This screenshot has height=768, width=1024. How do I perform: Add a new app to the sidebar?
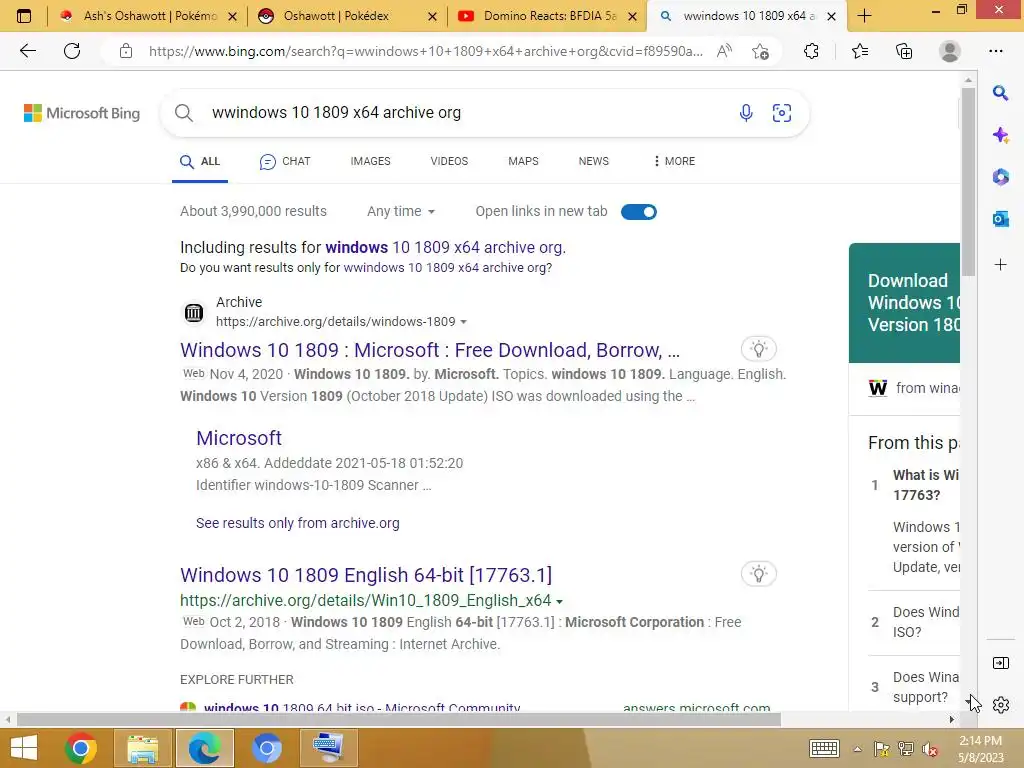pyautogui.click(x=1000, y=264)
